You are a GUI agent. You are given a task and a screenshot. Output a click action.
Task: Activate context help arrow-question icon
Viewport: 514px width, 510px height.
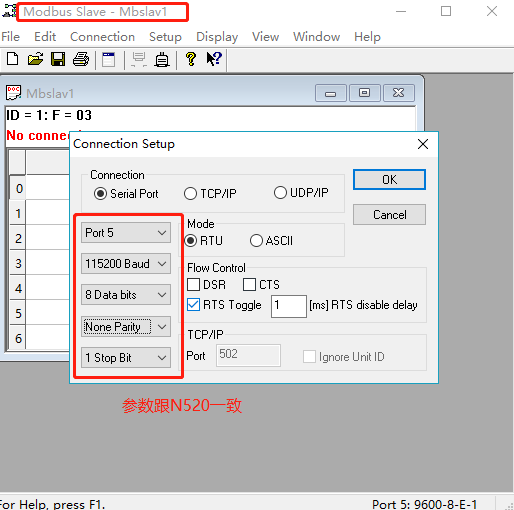214,59
